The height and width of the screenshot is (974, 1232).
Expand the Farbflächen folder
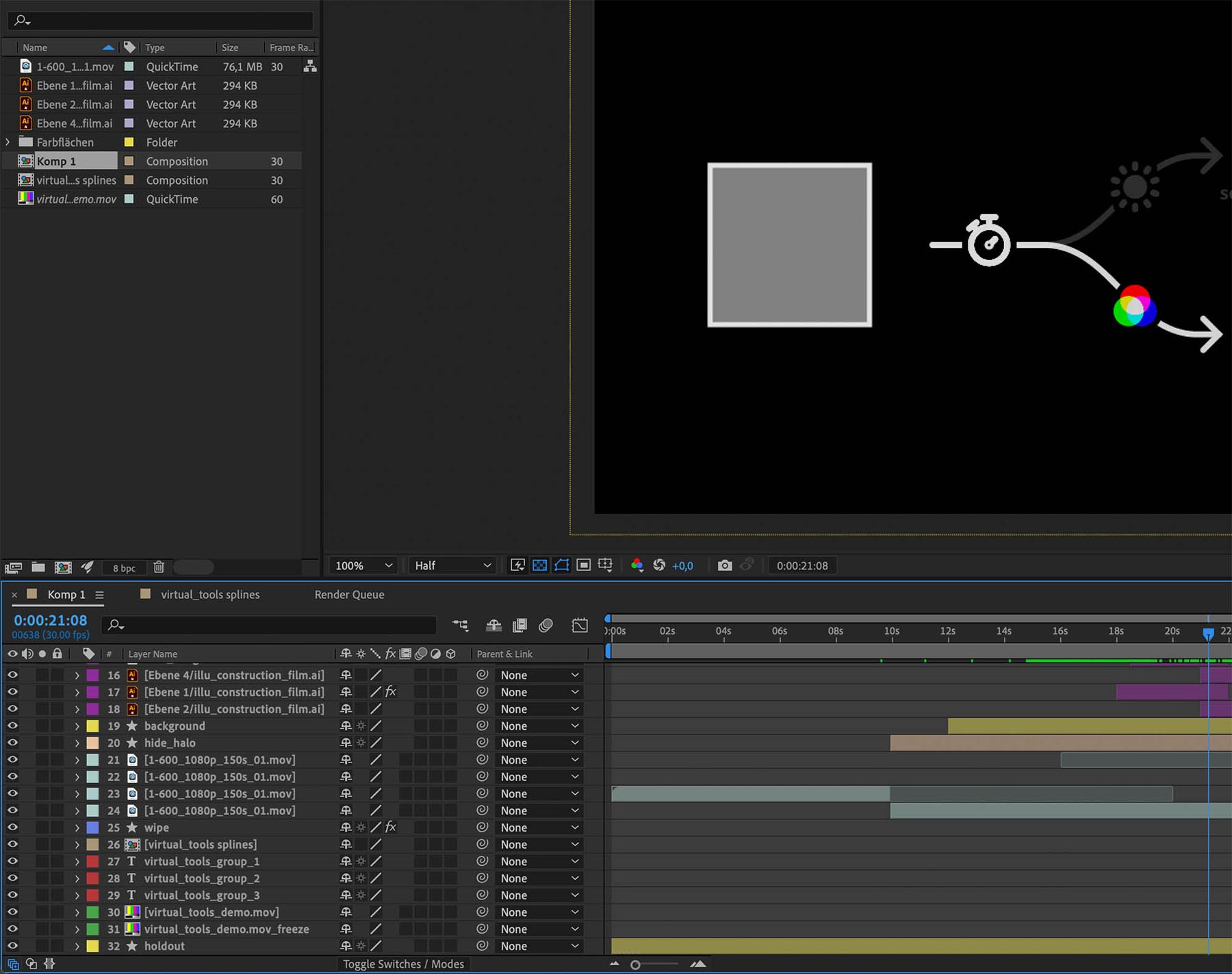(x=8, y=142)
